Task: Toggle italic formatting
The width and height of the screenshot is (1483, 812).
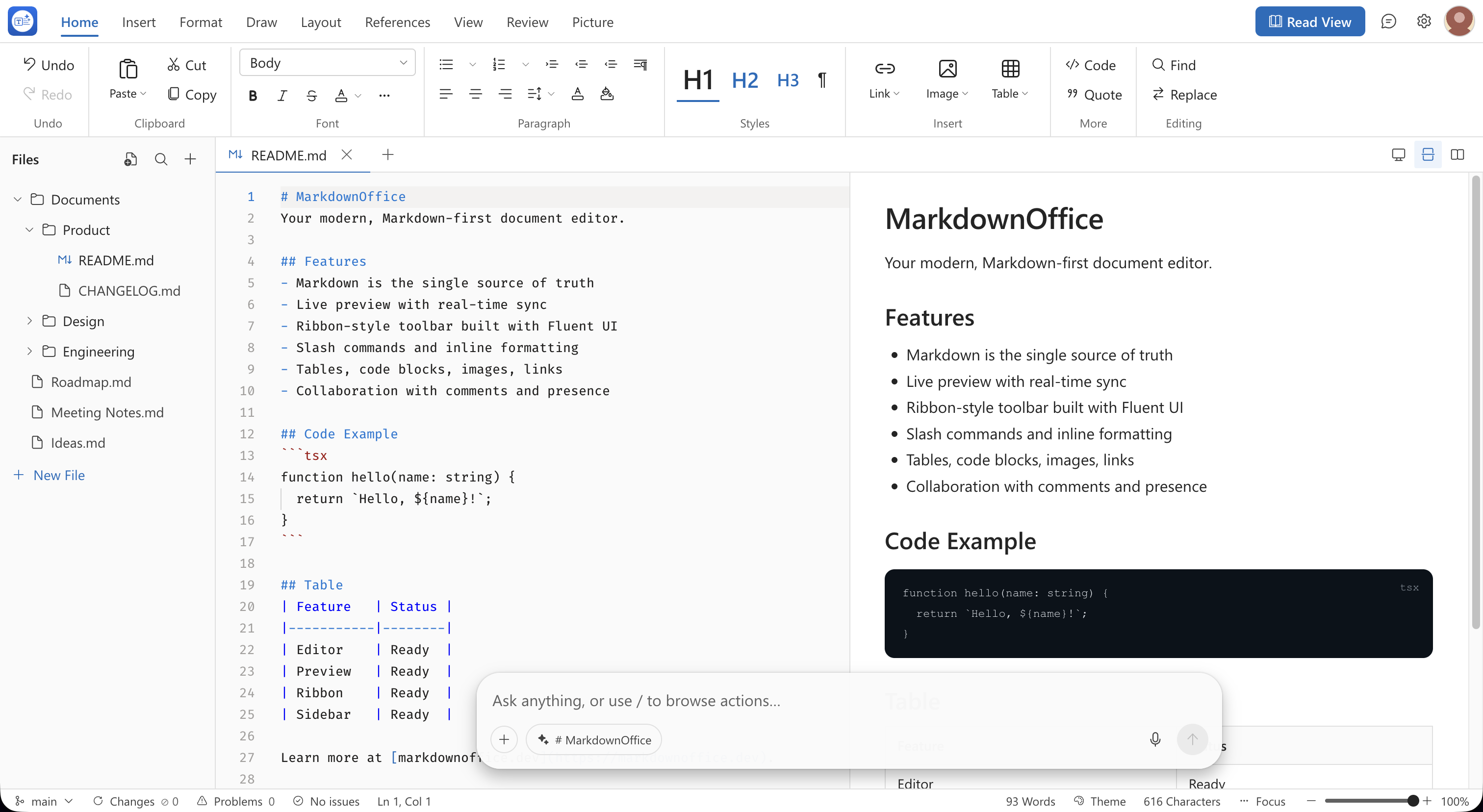Action: pos(282,95)
